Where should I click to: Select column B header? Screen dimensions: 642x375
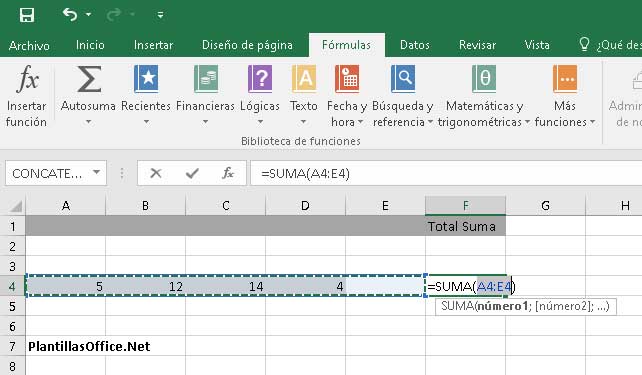click(145, 206)
